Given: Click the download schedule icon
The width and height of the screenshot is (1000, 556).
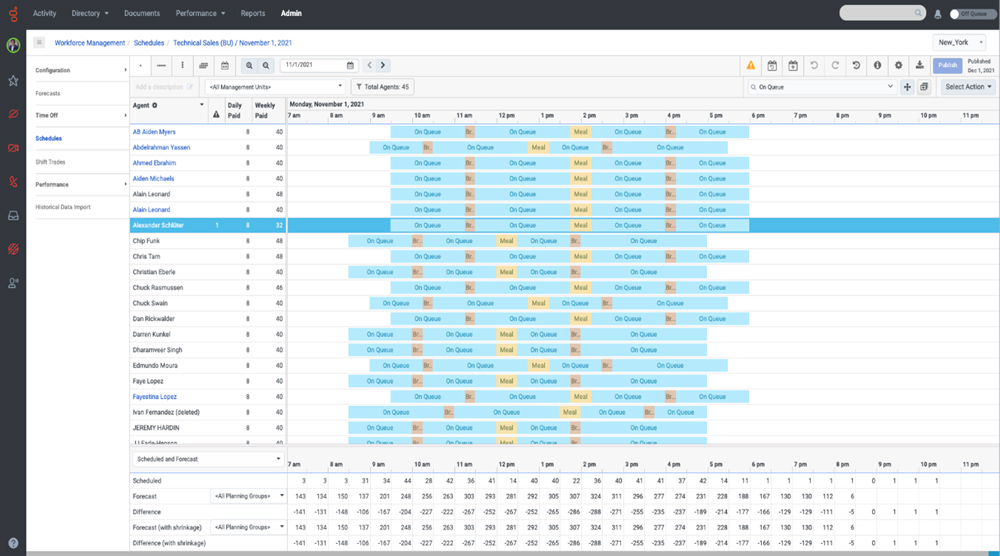Looking at the screenshot, I should click(919, 65).
